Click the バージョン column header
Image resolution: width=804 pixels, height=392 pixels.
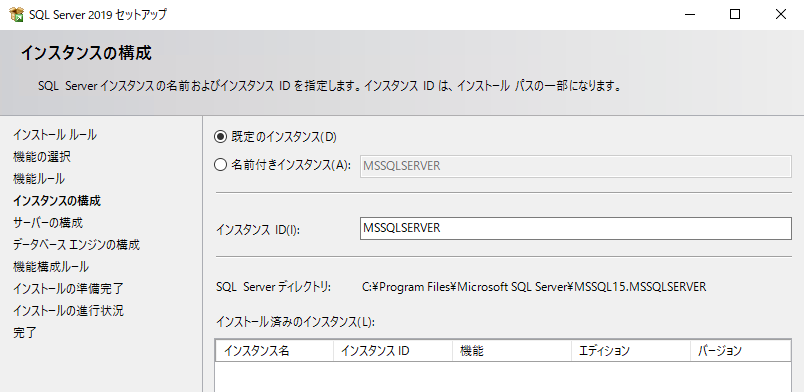tap(741, 351)
